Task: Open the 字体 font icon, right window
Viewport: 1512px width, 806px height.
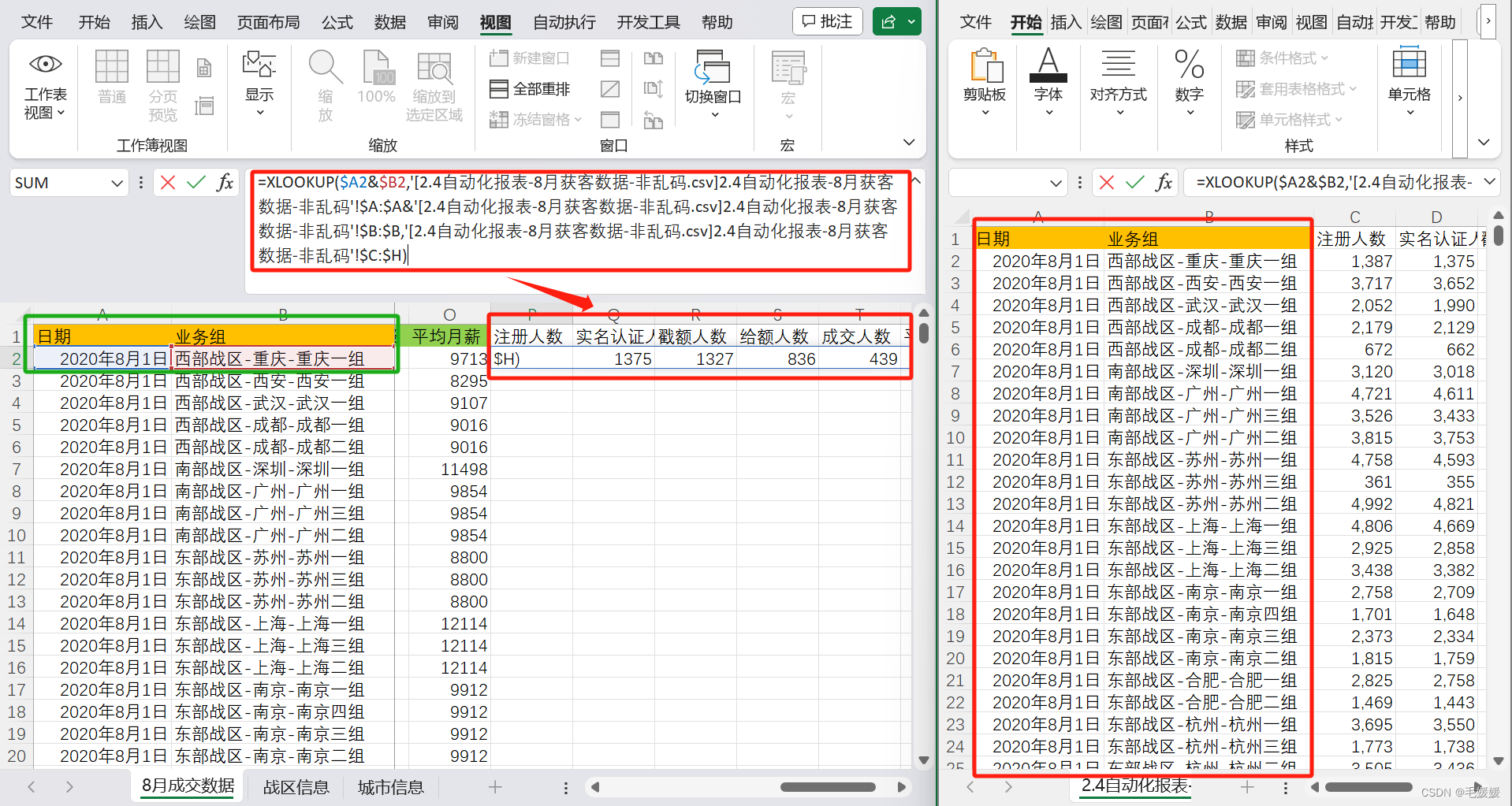Action: click(1048, 81)
